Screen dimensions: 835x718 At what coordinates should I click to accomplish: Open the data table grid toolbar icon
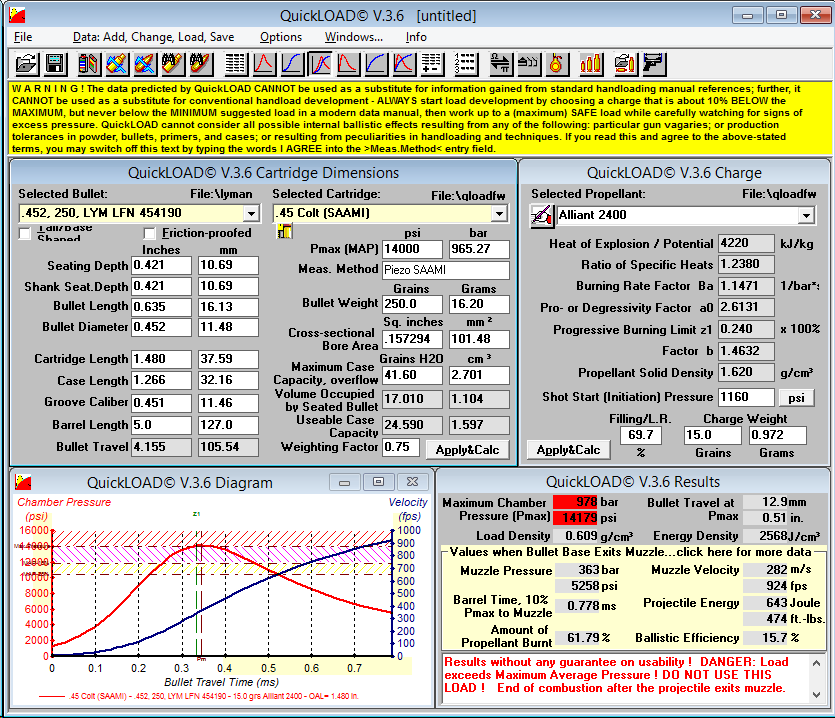tap(235, 64)
